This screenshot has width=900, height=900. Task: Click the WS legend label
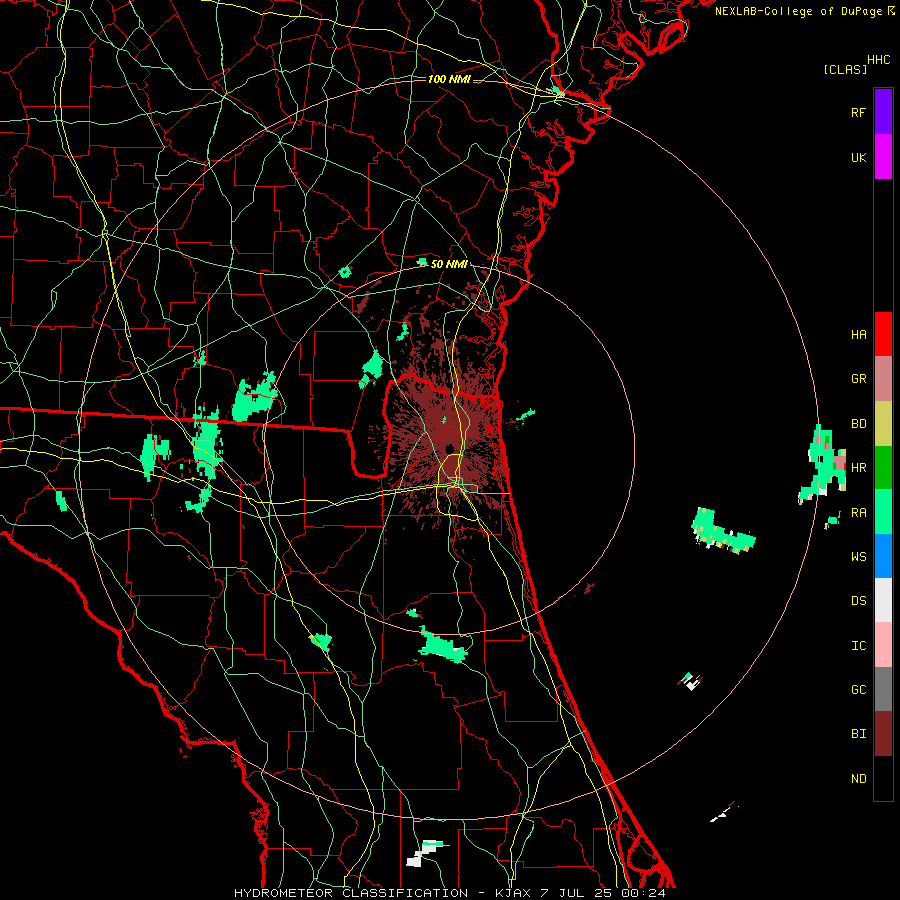[858, 556]
